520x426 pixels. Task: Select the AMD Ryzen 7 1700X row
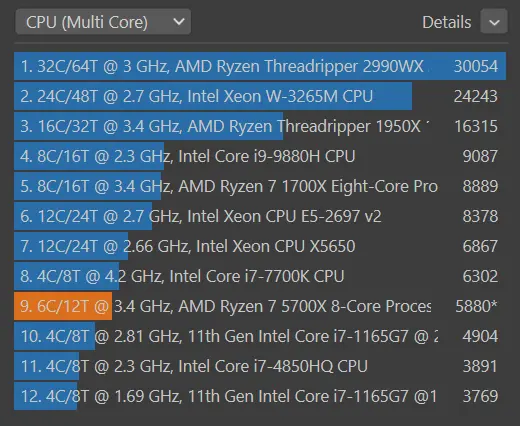coord(260,186)
